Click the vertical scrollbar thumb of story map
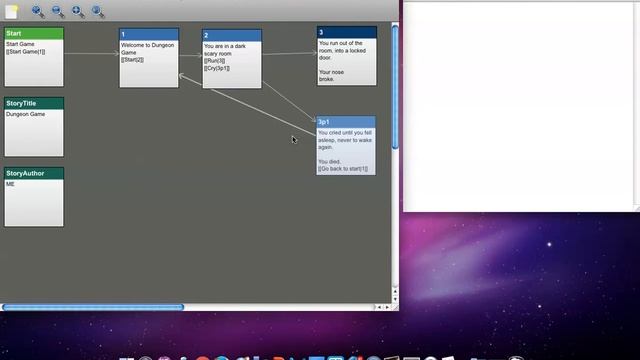 [395, 87]
